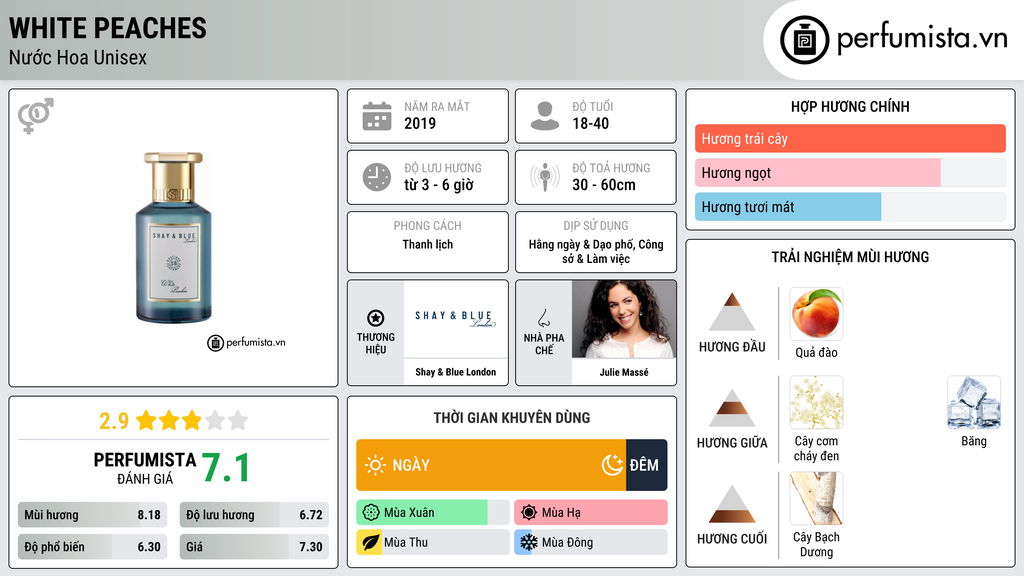Click the autumn leaf icon
The height and width of the screenshot is (576, 1024).
pyautogui.click(x=370, y=542)
